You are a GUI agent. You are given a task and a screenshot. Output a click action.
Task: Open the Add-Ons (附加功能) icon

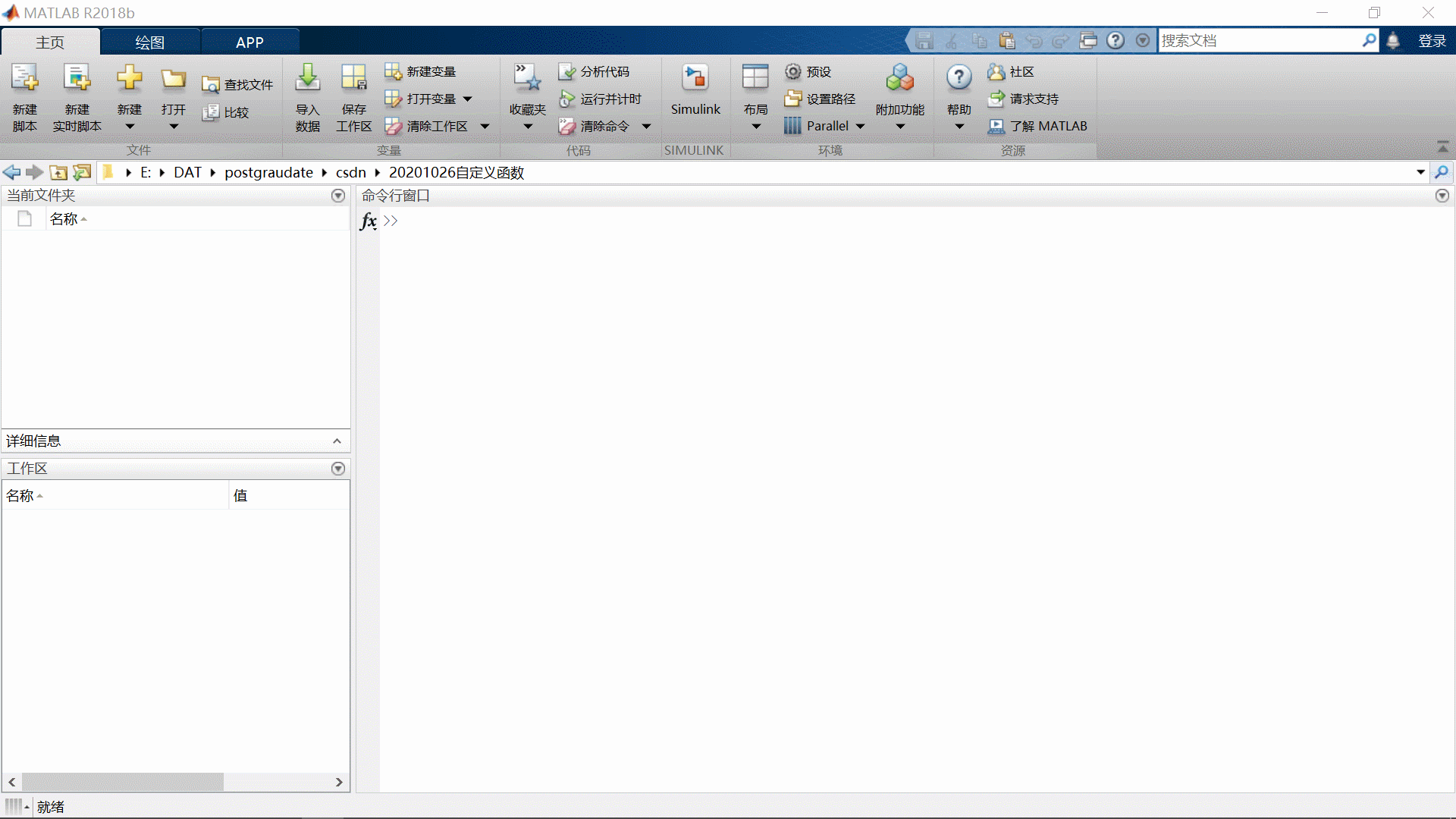click(899, 78)
